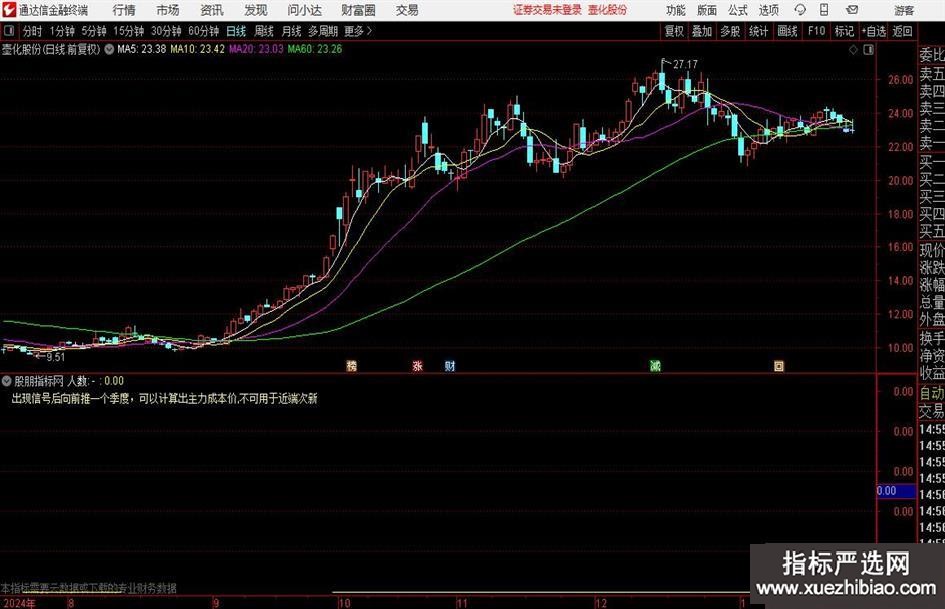Open the 问小达 menu
The image size is (945, 609).
click(x=304, y=10)
